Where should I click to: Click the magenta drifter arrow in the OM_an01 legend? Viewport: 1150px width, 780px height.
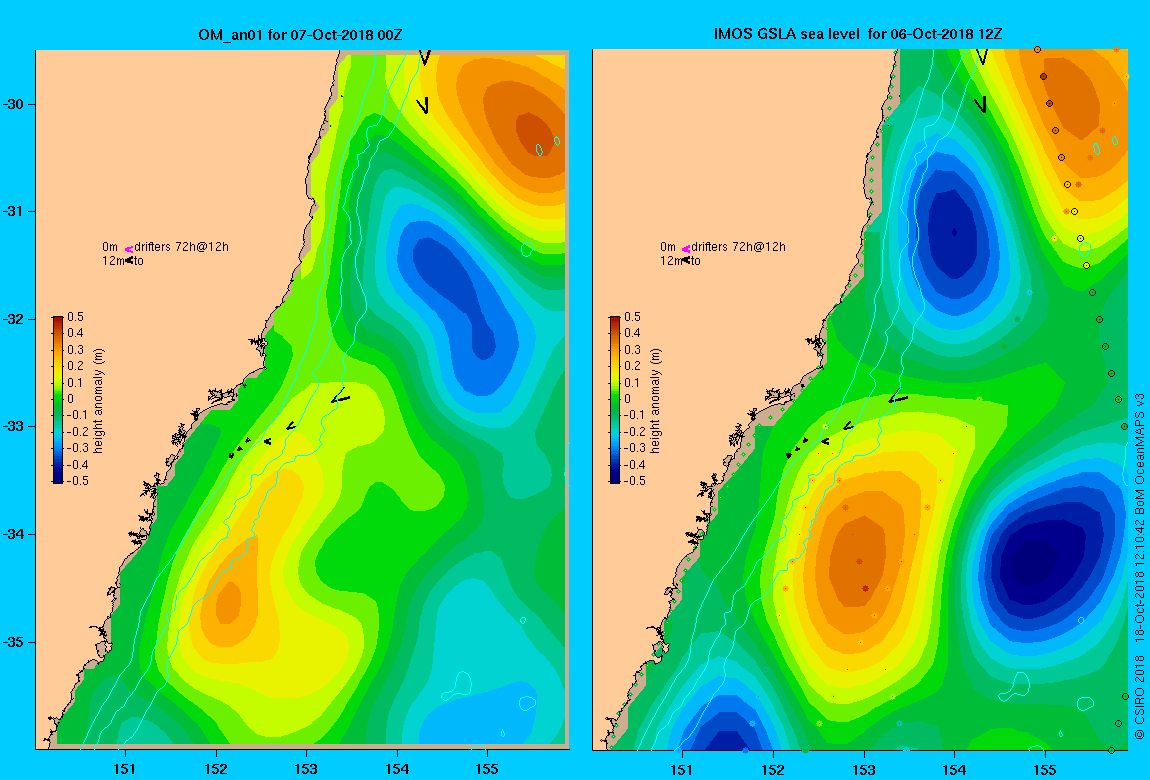click(129, 249)
